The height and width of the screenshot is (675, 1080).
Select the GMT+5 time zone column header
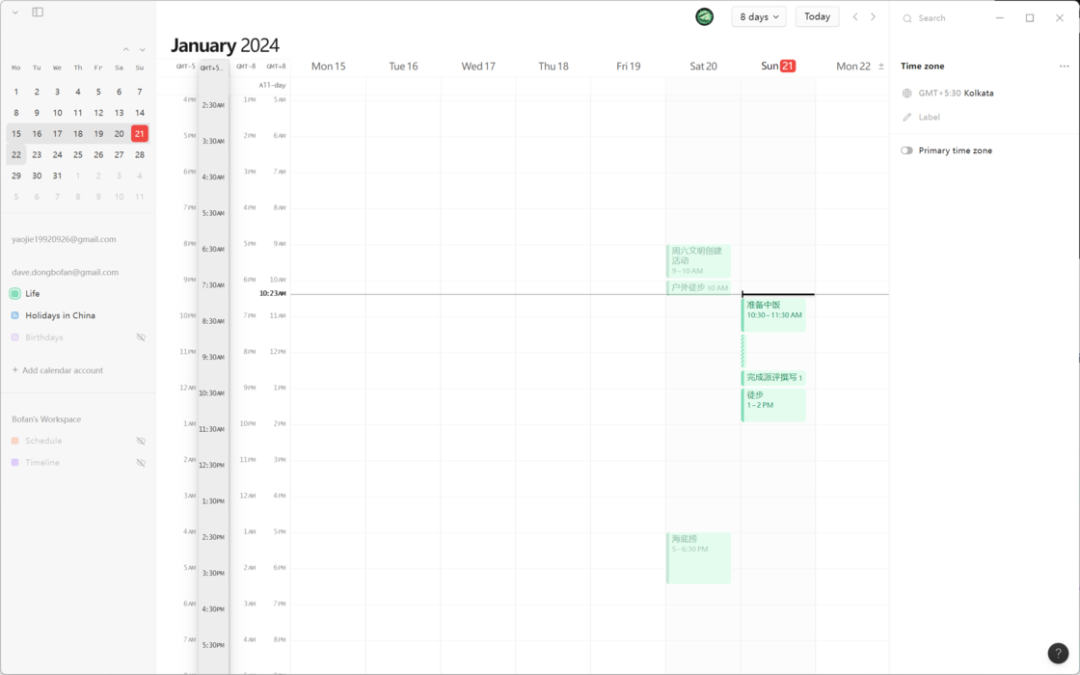click(211, 68)
